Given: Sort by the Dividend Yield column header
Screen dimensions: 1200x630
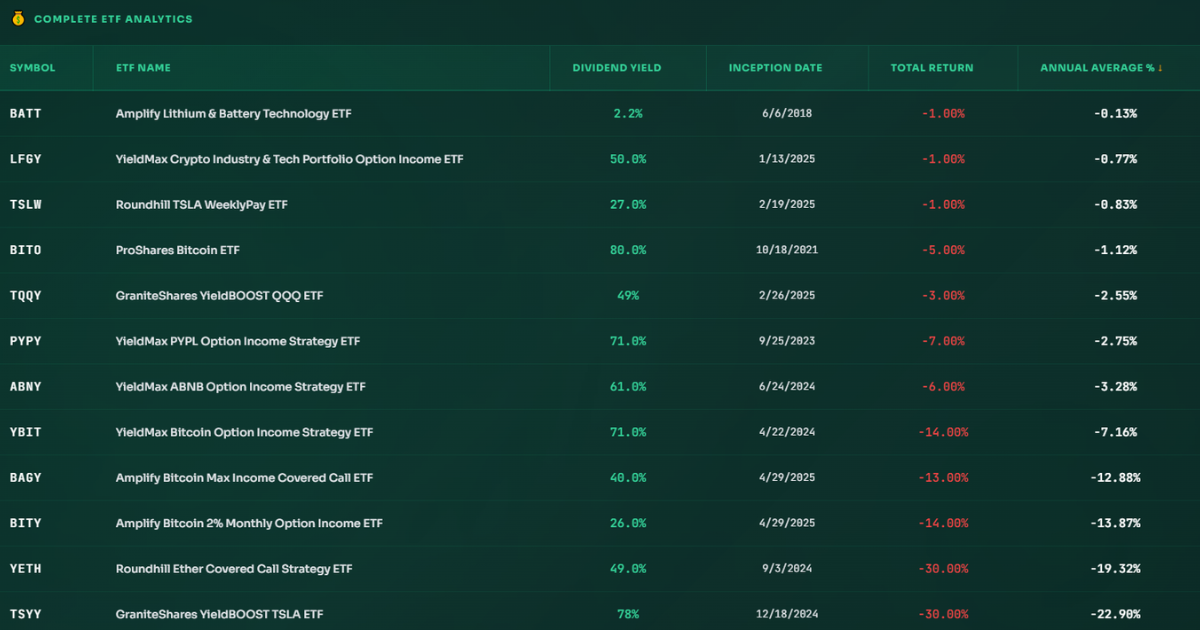Looking at the screenshot, I should tap(617, 68).
